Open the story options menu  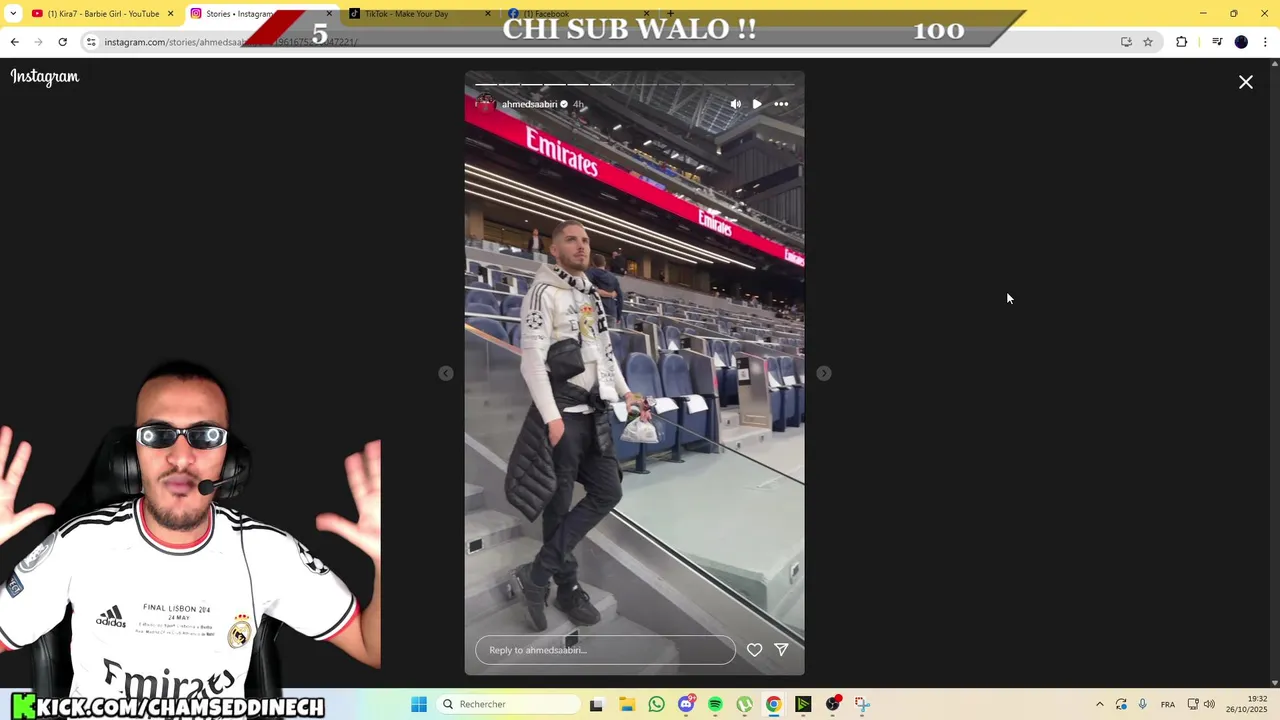click(781, 104)
